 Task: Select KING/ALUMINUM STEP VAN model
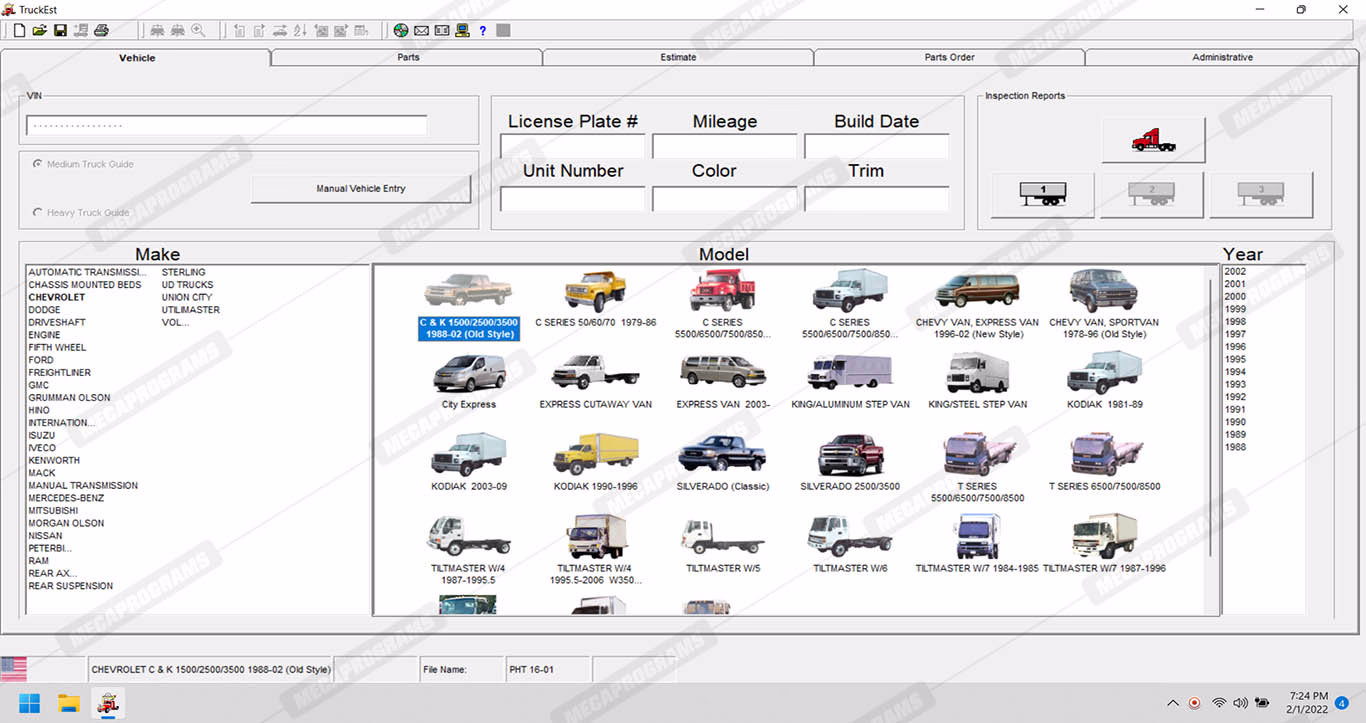coord(850,382)
